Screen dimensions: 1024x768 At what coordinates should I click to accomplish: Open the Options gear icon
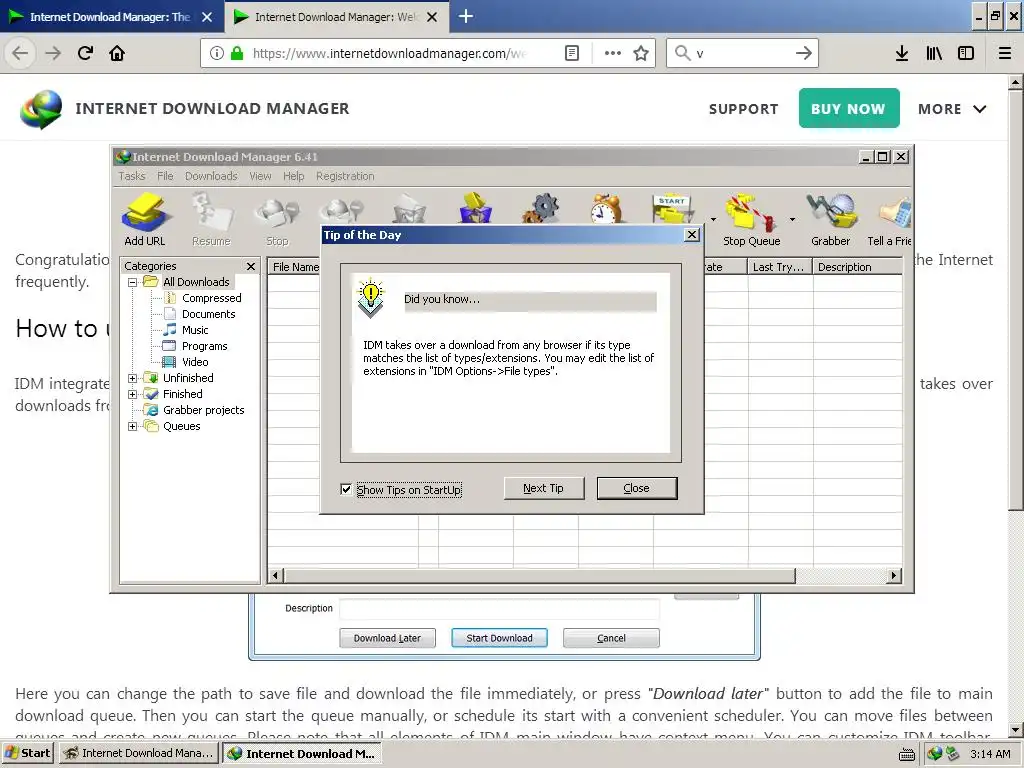point(541,209)
